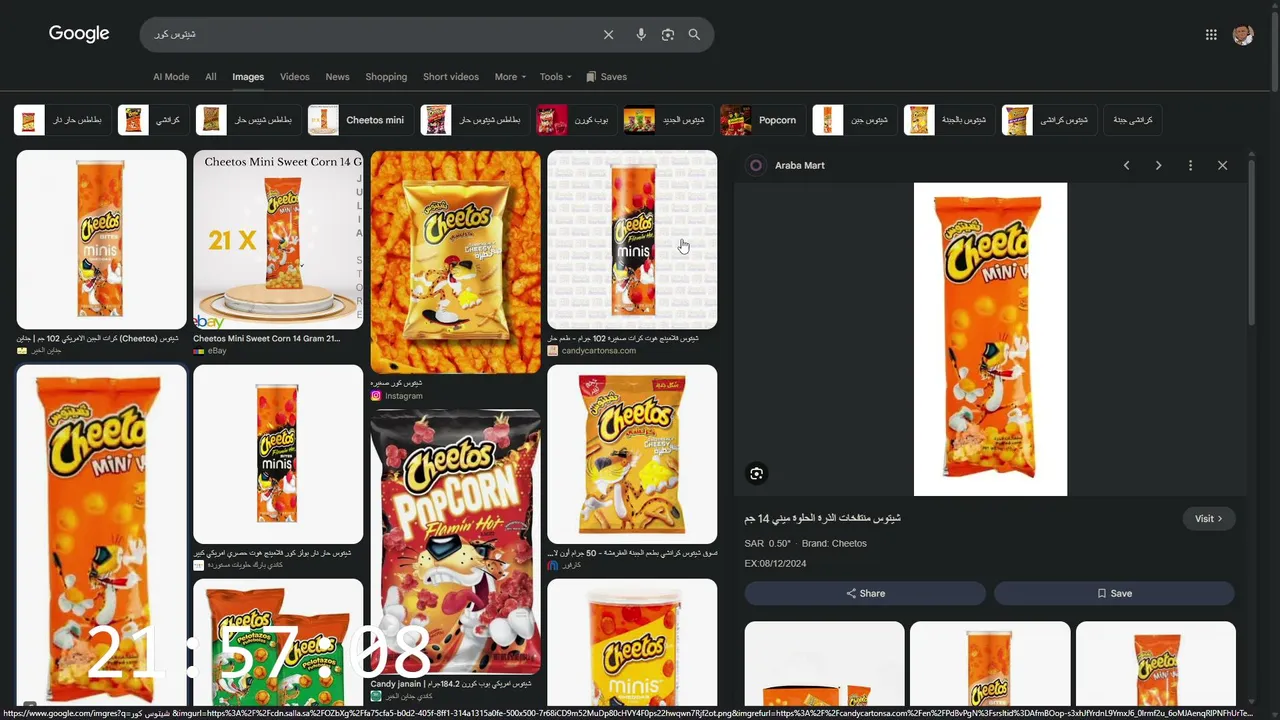Switch to the Videos tab

click(295, 77)
